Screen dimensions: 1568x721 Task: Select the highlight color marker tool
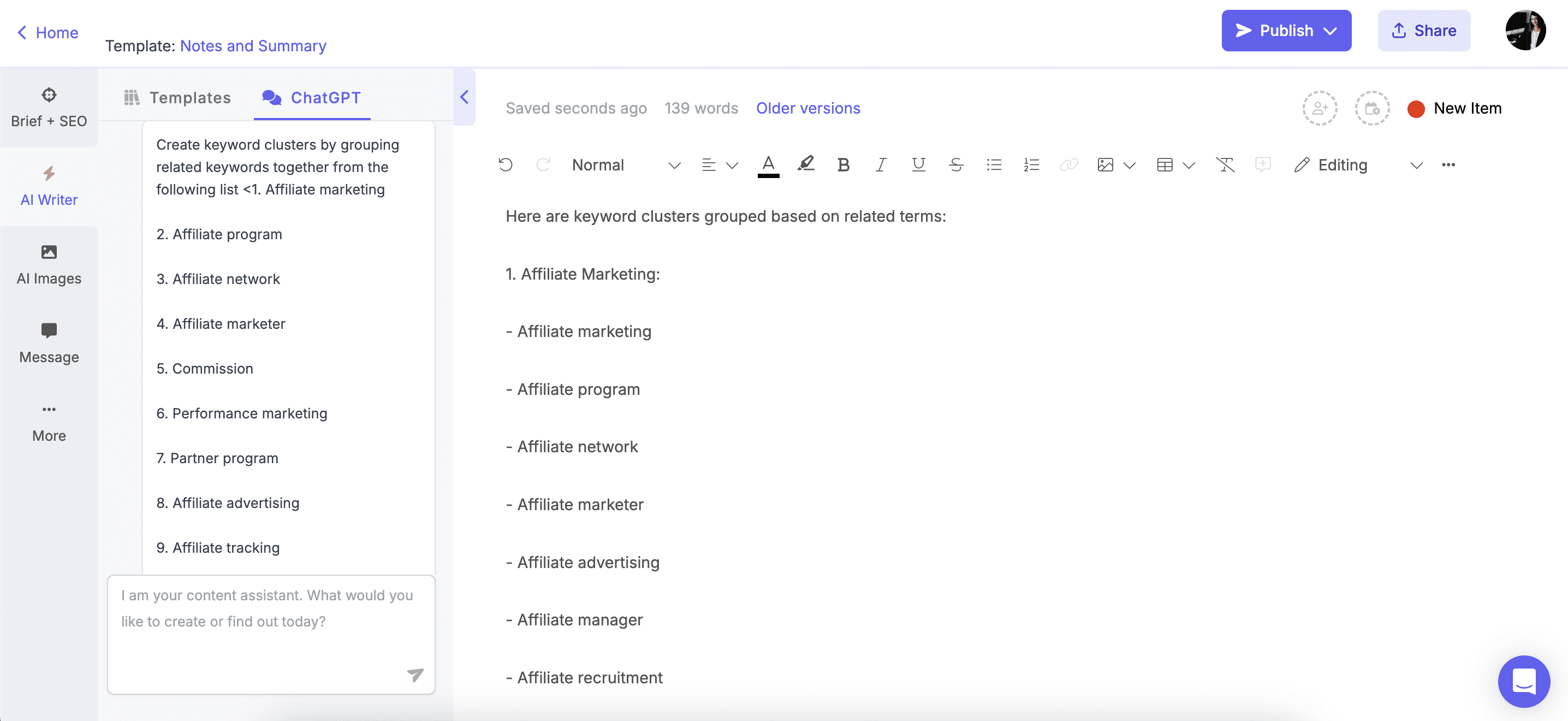(806, 164)
